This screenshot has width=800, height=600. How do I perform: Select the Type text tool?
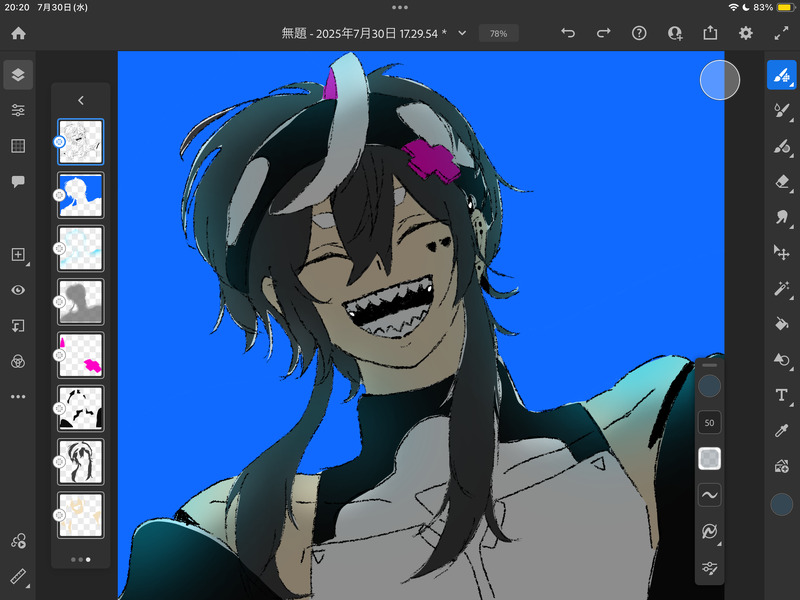(782, 395)
